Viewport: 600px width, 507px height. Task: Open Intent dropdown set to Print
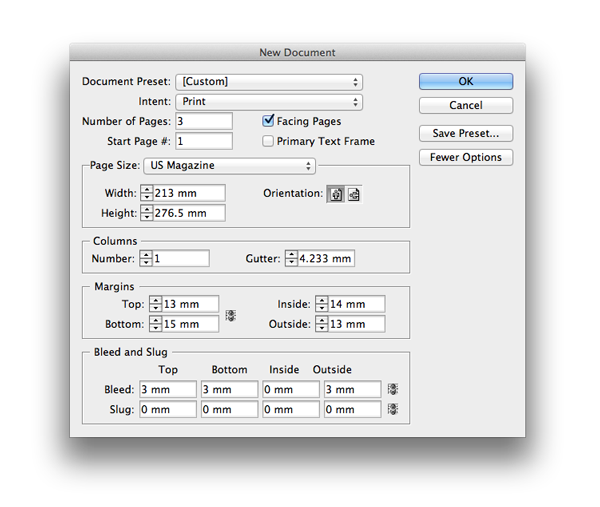(x=269, y=102)
